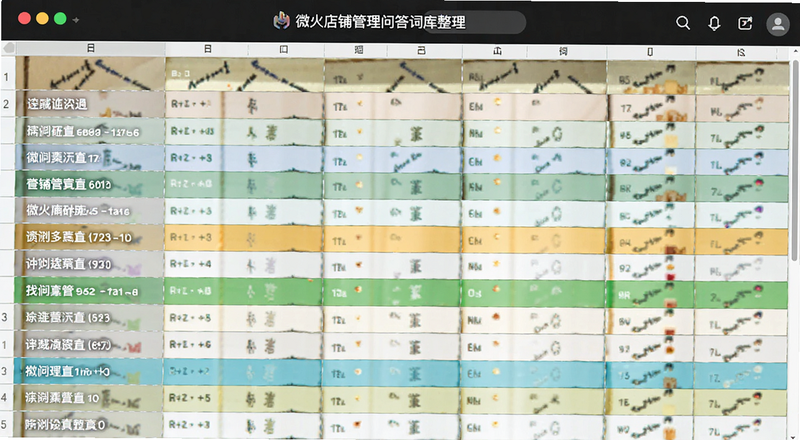Click first-column cell containing 962 in bright green row
The image size is (800, 440).
pos(90,291)
